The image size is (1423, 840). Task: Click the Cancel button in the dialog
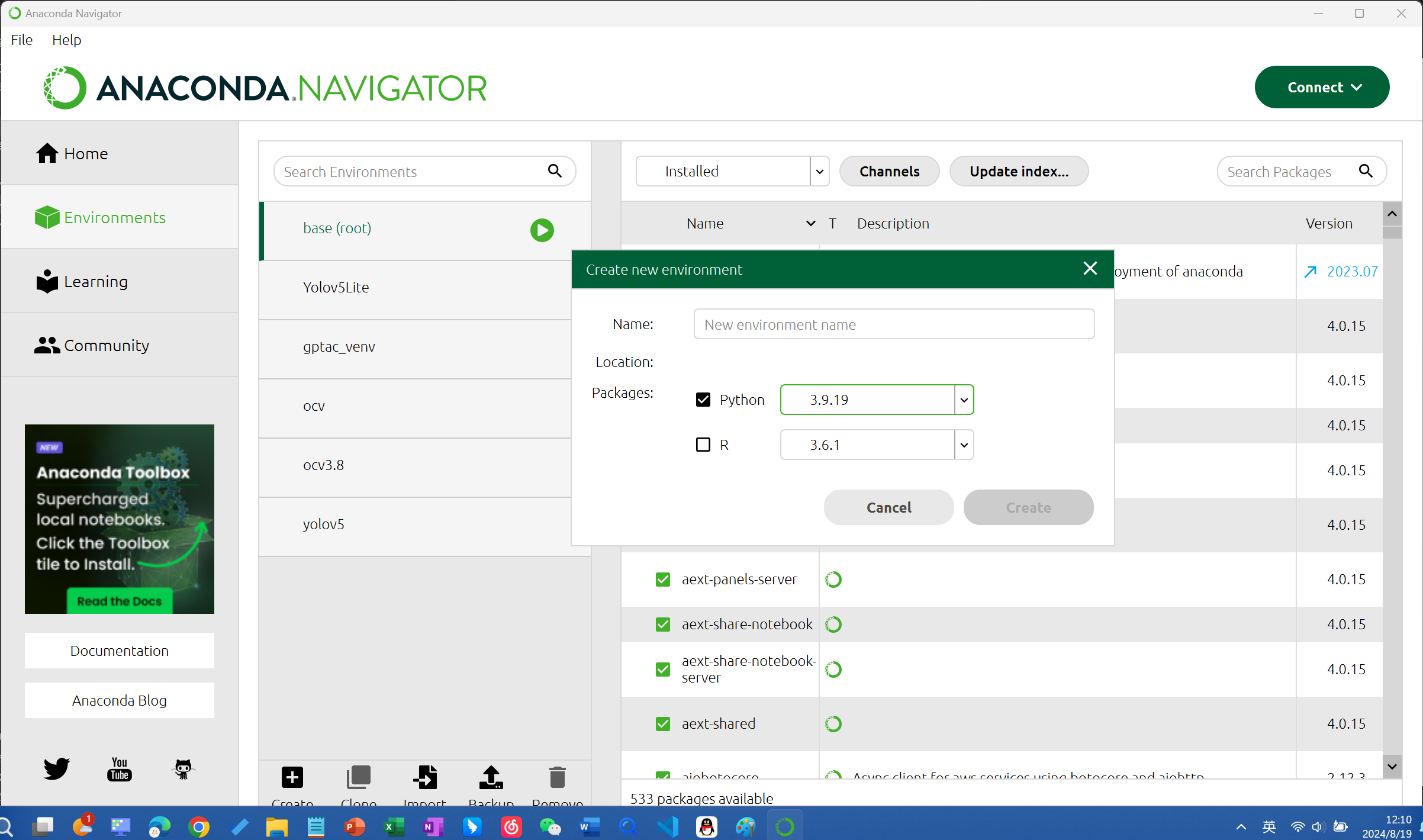pos(889,507)
